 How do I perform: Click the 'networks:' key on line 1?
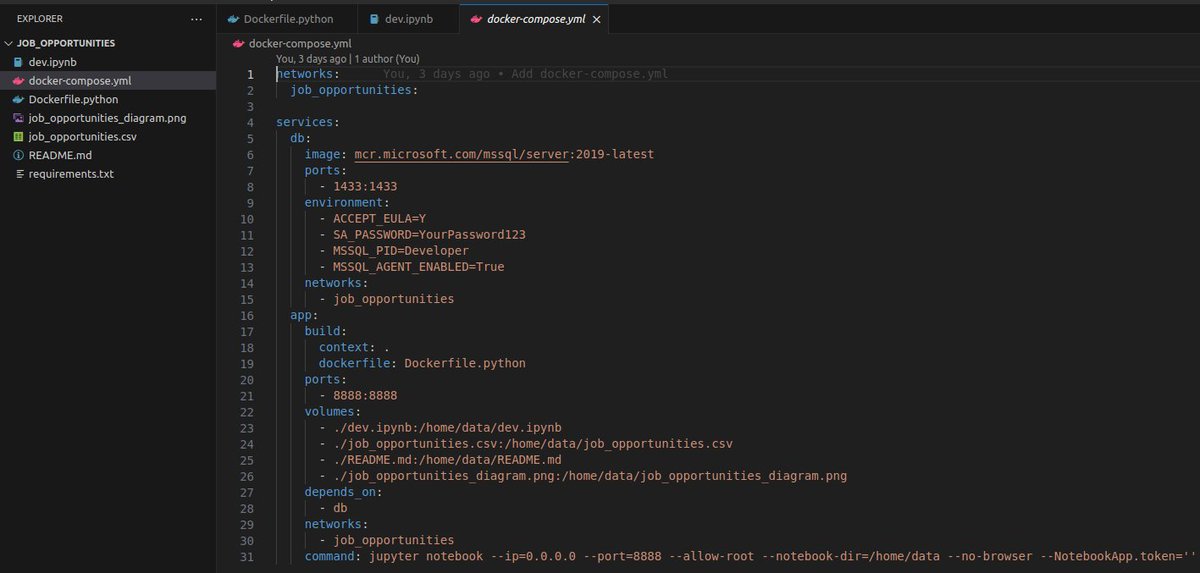tap(308, 74)
